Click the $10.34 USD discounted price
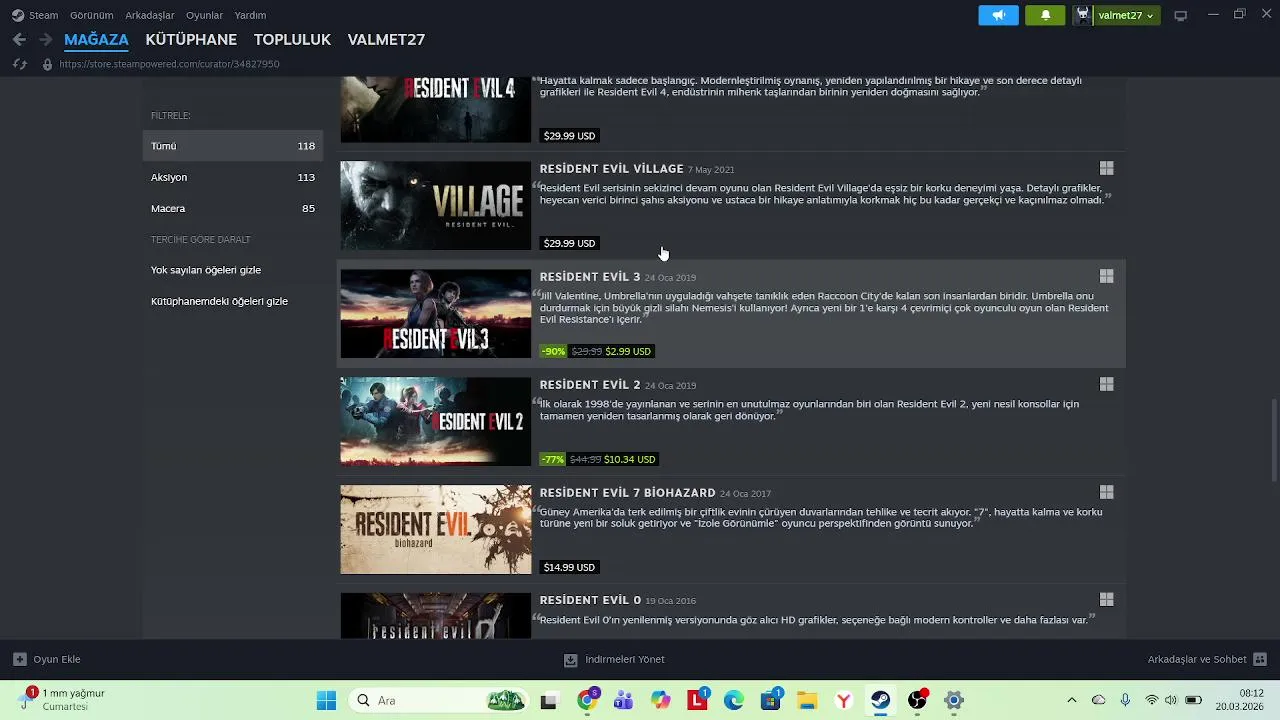The image size is (1280, 720). coord(630,459)
